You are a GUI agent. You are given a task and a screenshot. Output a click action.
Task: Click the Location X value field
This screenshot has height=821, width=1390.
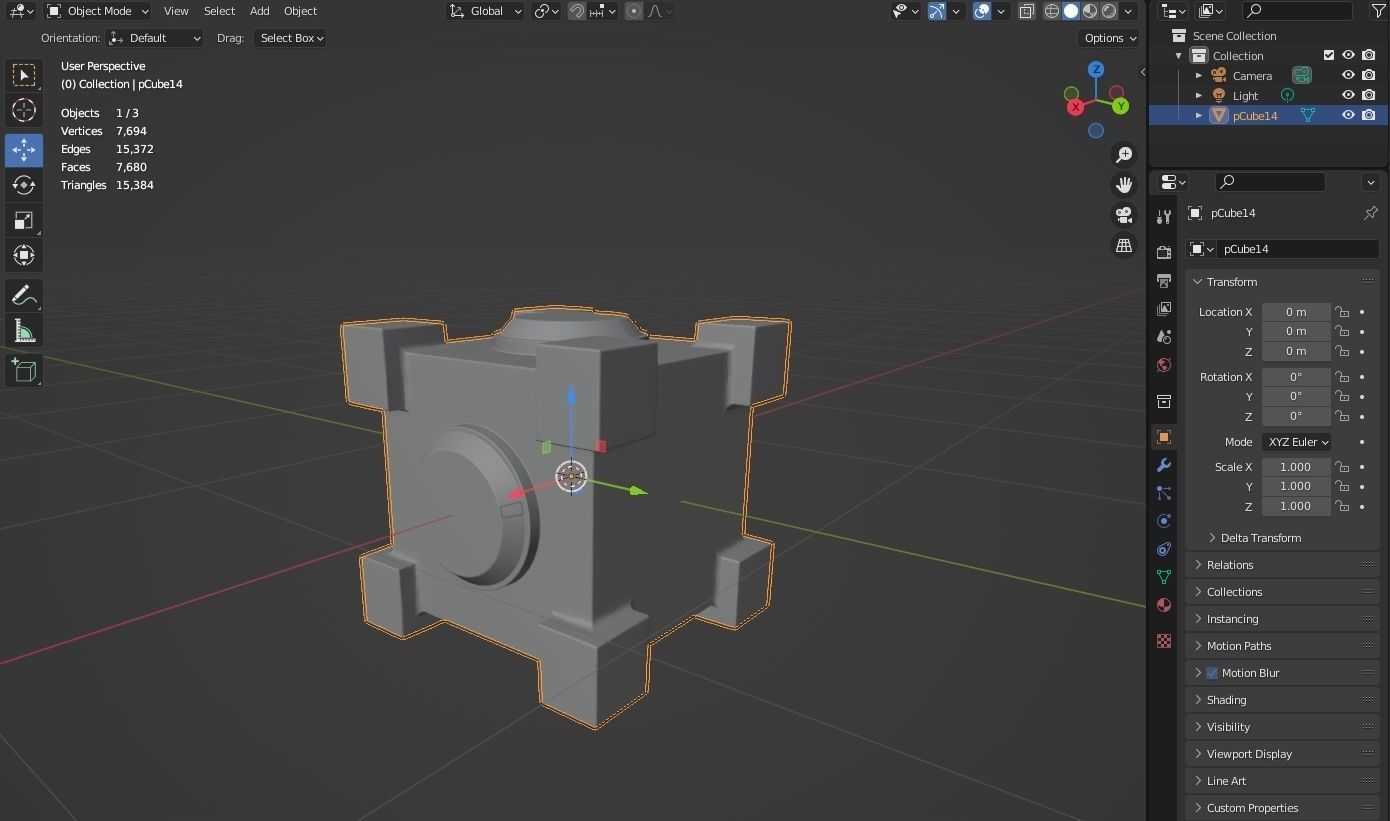click(x=1296, y=312)
